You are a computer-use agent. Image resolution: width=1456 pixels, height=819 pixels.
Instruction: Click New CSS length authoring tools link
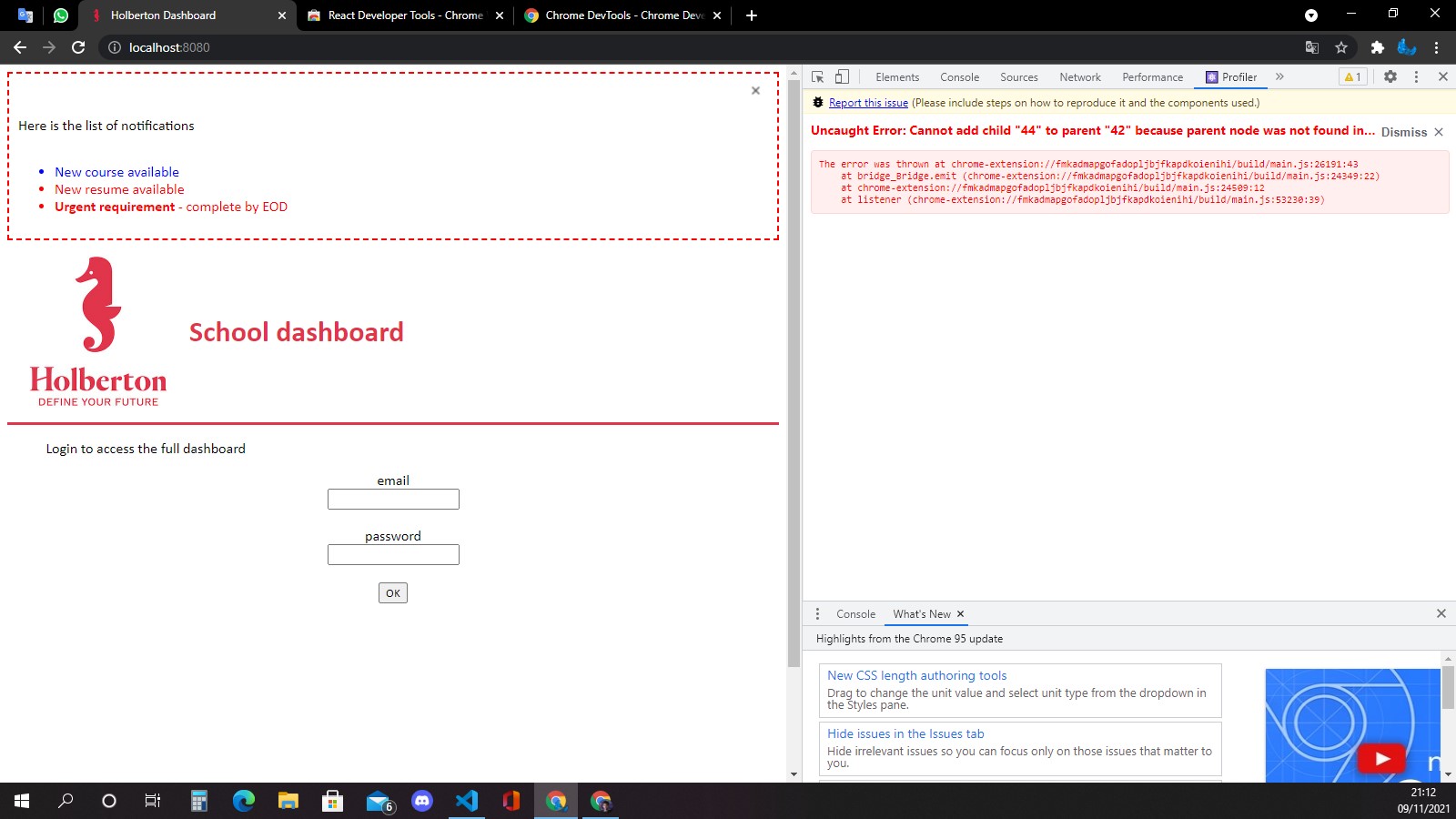916,675
